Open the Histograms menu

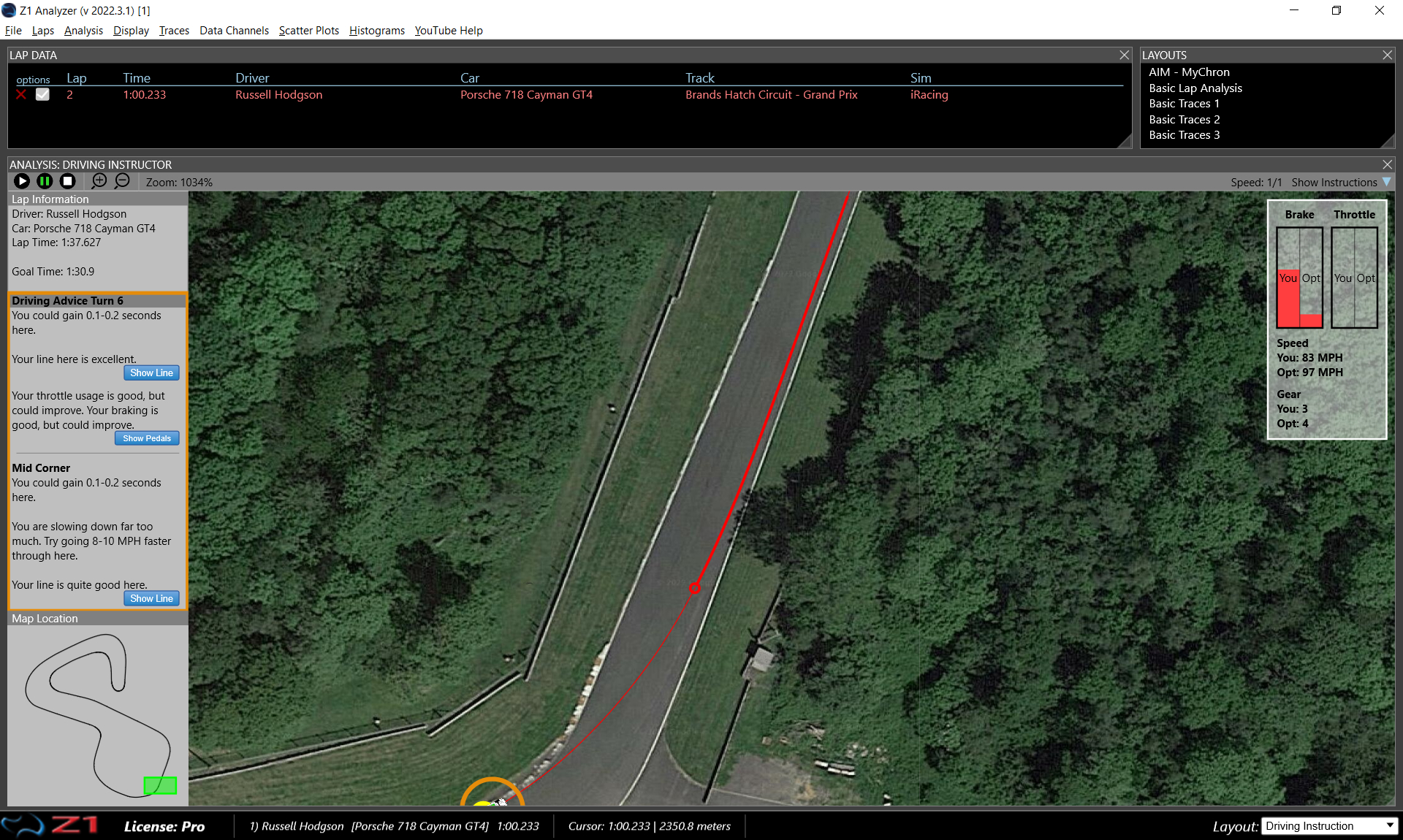[x=377, y=31]
